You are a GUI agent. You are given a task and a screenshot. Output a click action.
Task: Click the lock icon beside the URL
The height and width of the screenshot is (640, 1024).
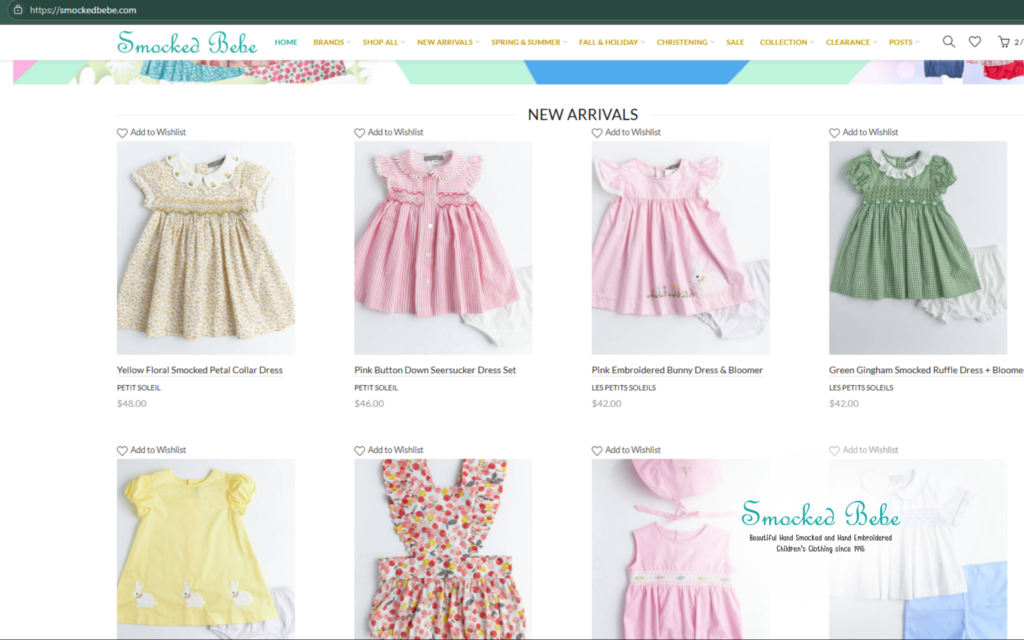(18, 10)
